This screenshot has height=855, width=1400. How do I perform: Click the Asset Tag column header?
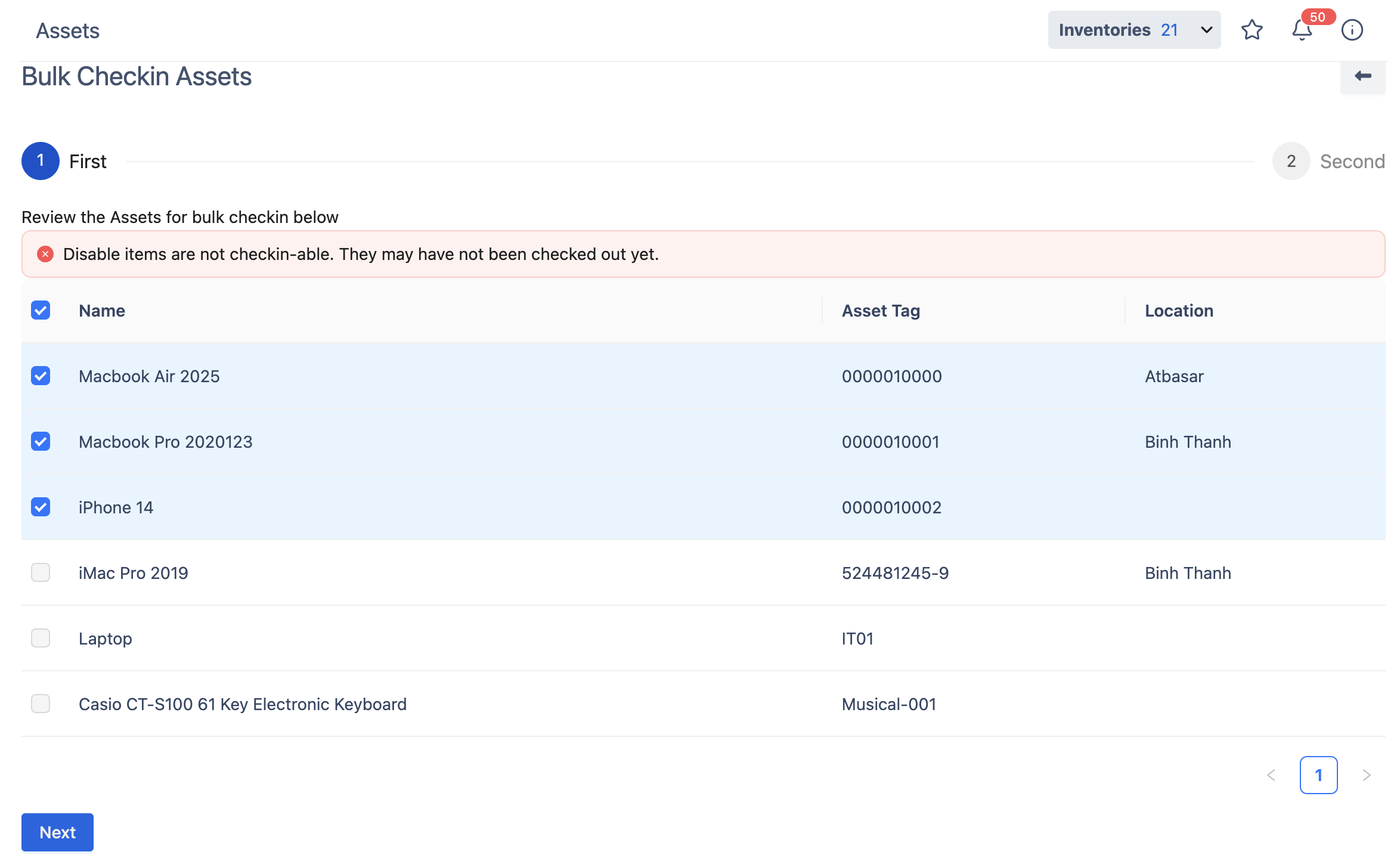881,311
